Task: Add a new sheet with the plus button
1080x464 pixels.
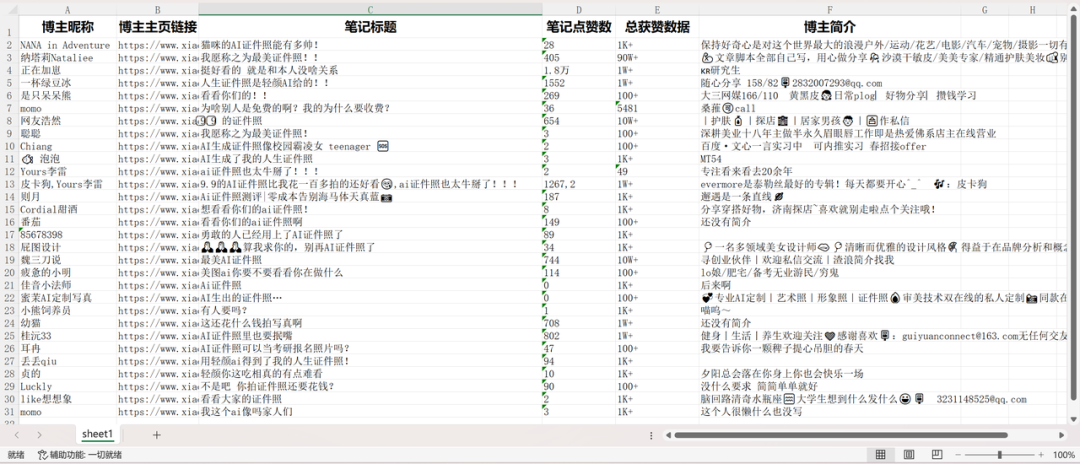Action: coord(156,435)
